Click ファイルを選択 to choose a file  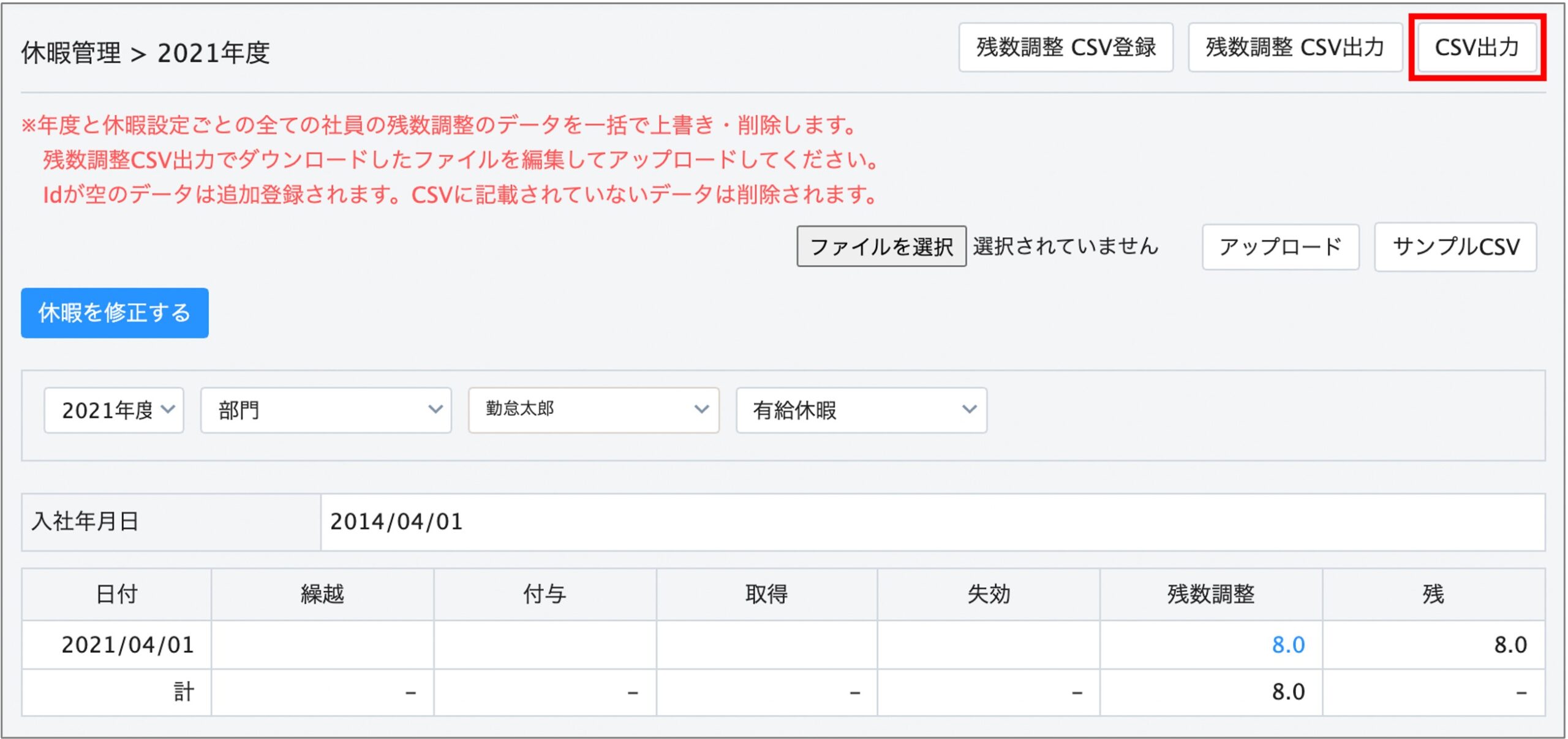pyautogui.click(x=882, y=247)
